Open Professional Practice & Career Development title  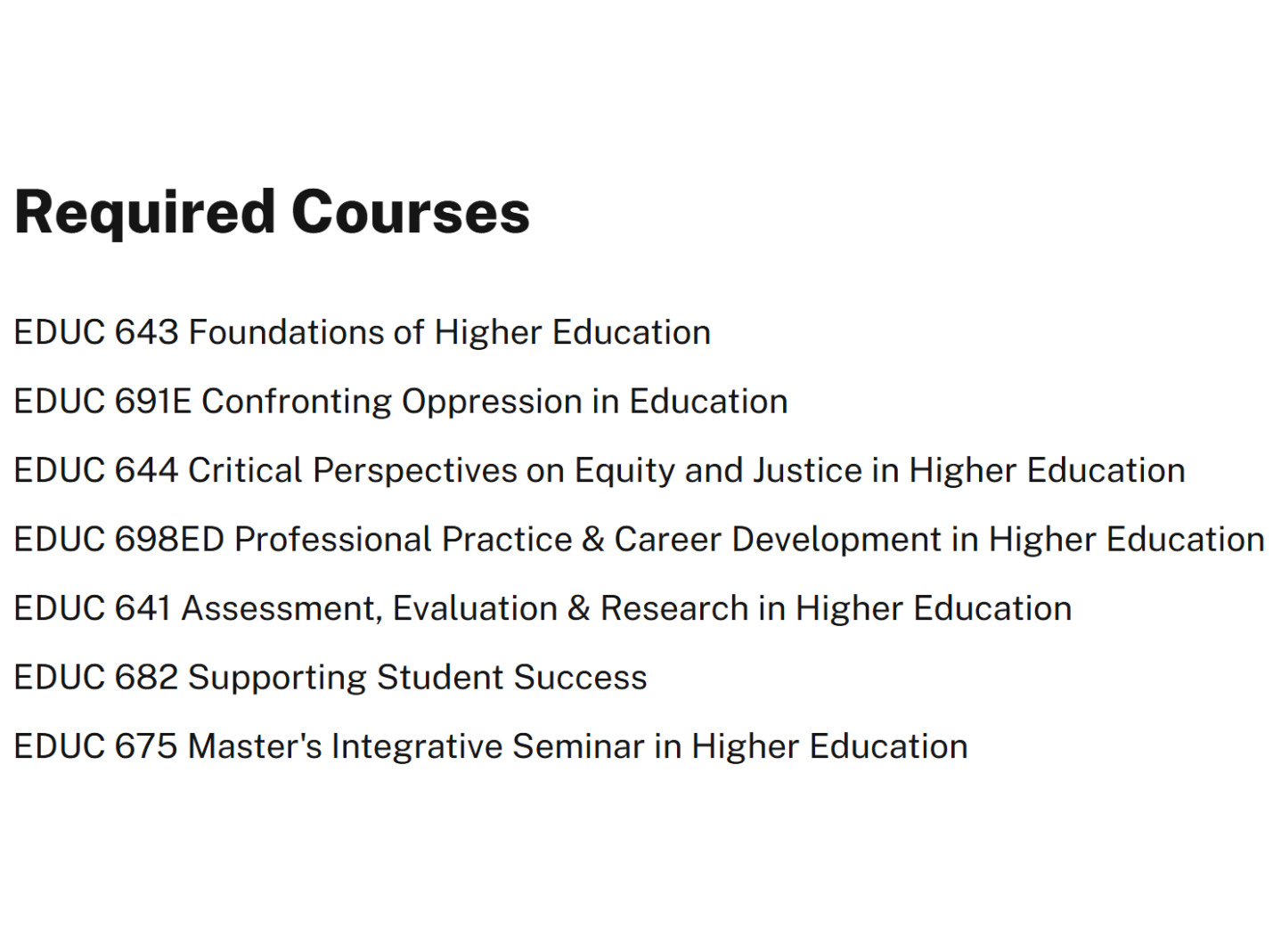click(x=748, y=540)
